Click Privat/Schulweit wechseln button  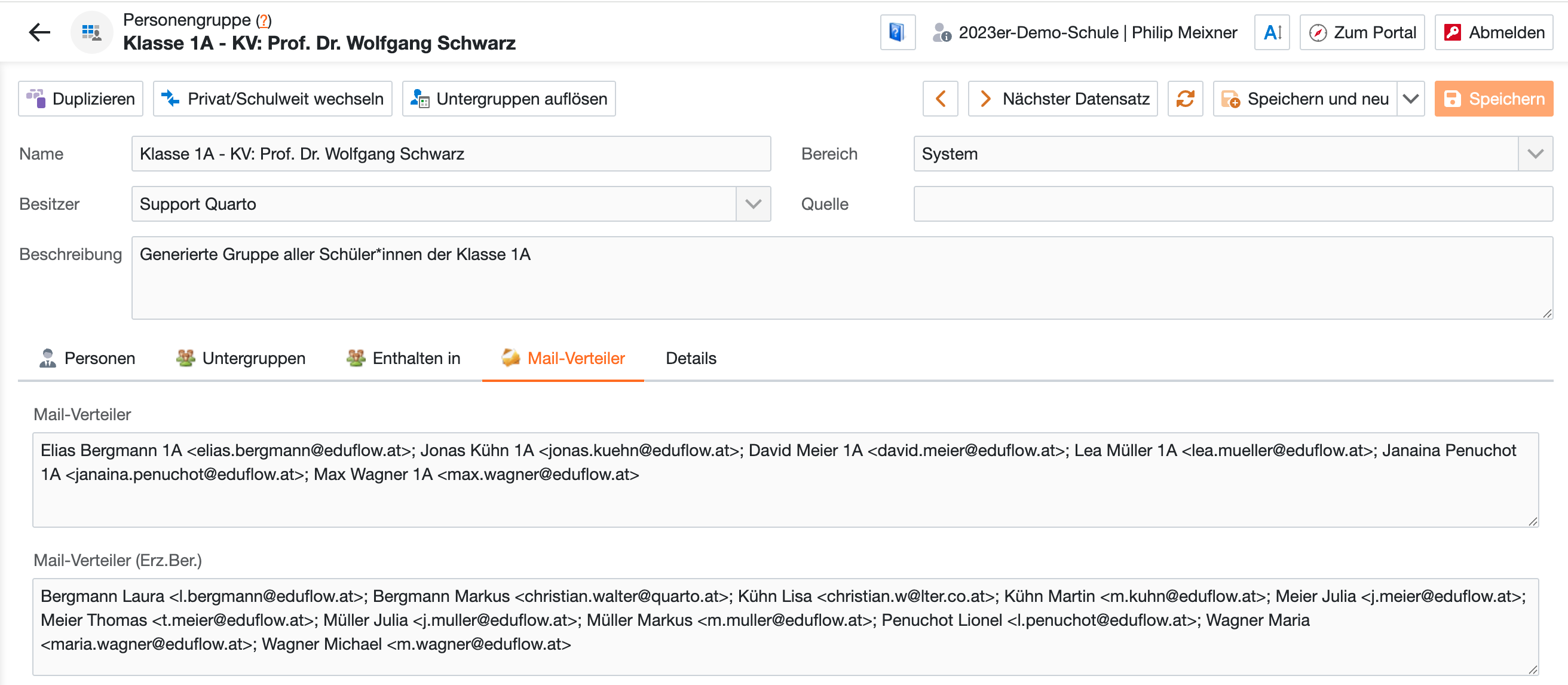point(272,99)
